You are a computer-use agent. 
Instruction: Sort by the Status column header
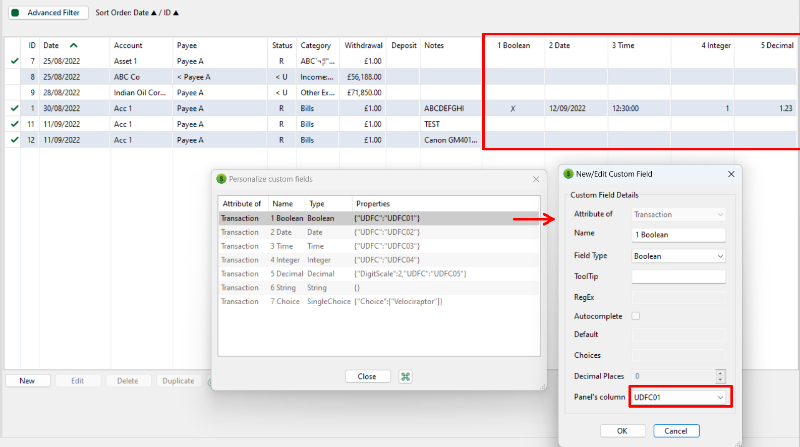click(x=282, y=45)
